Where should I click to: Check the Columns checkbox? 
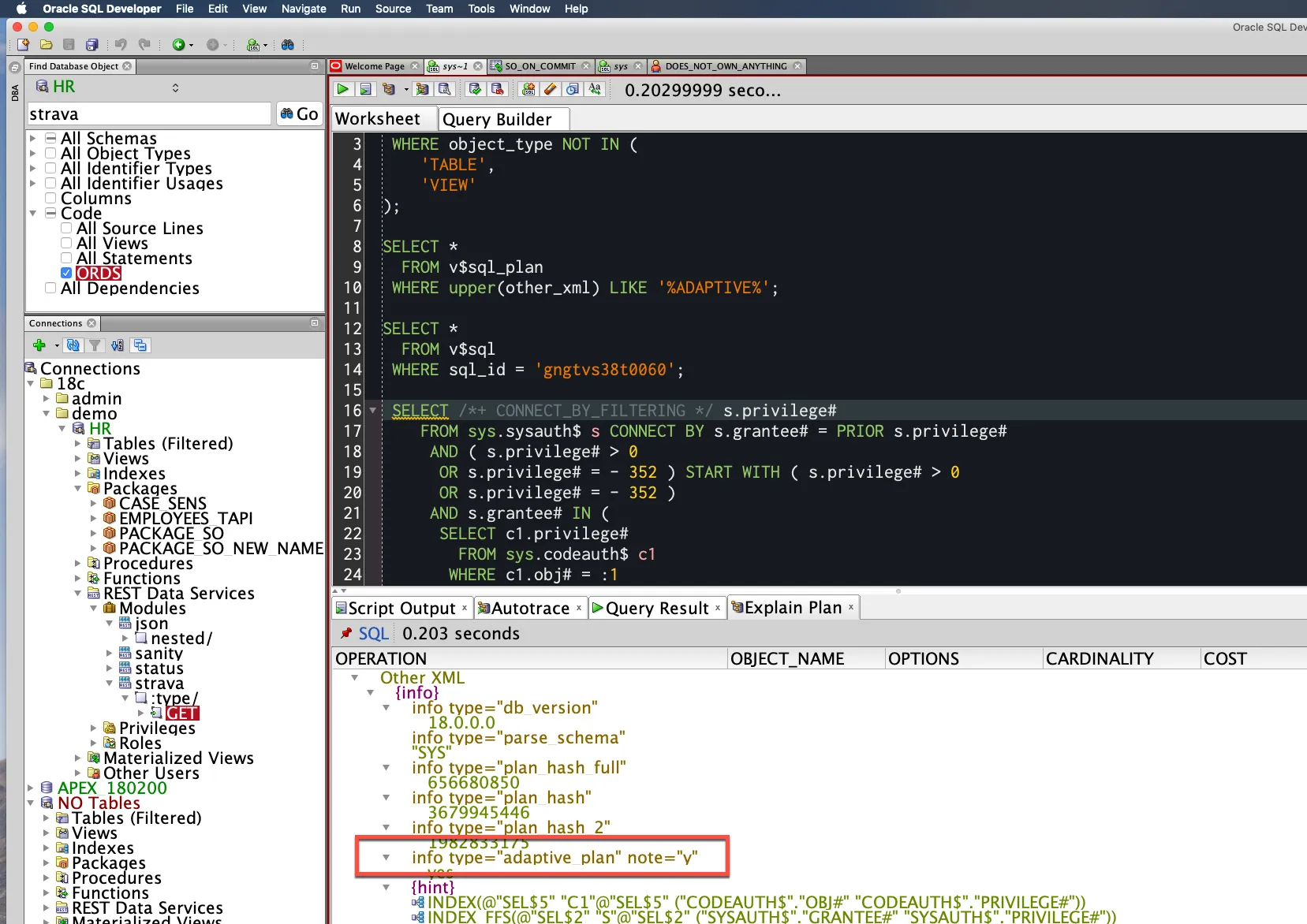(50, 198)
